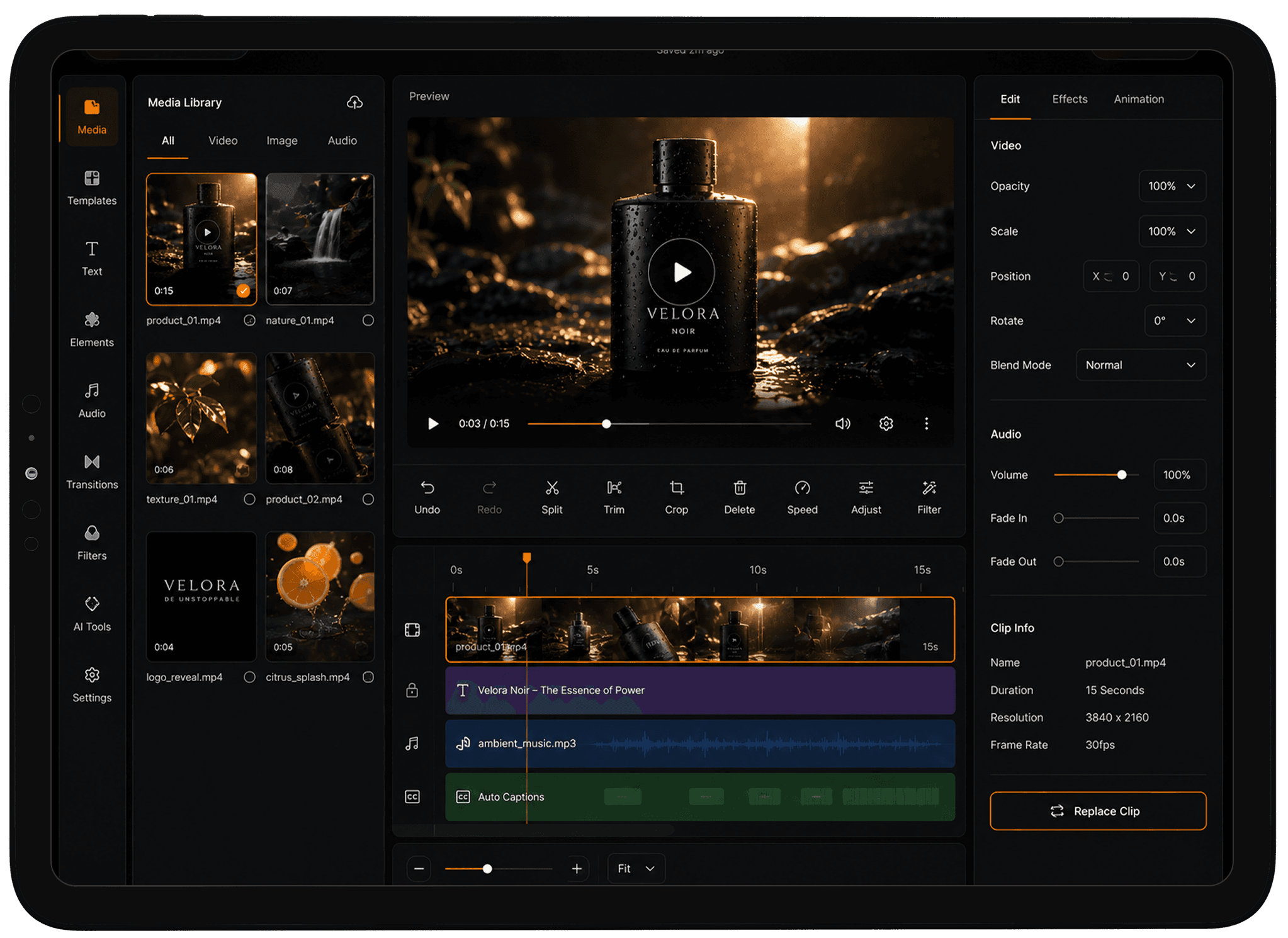Switch to the Effects tab
Viewport: 1288px width, 938px height.
pyautogui.click(x=1070, y=99)
